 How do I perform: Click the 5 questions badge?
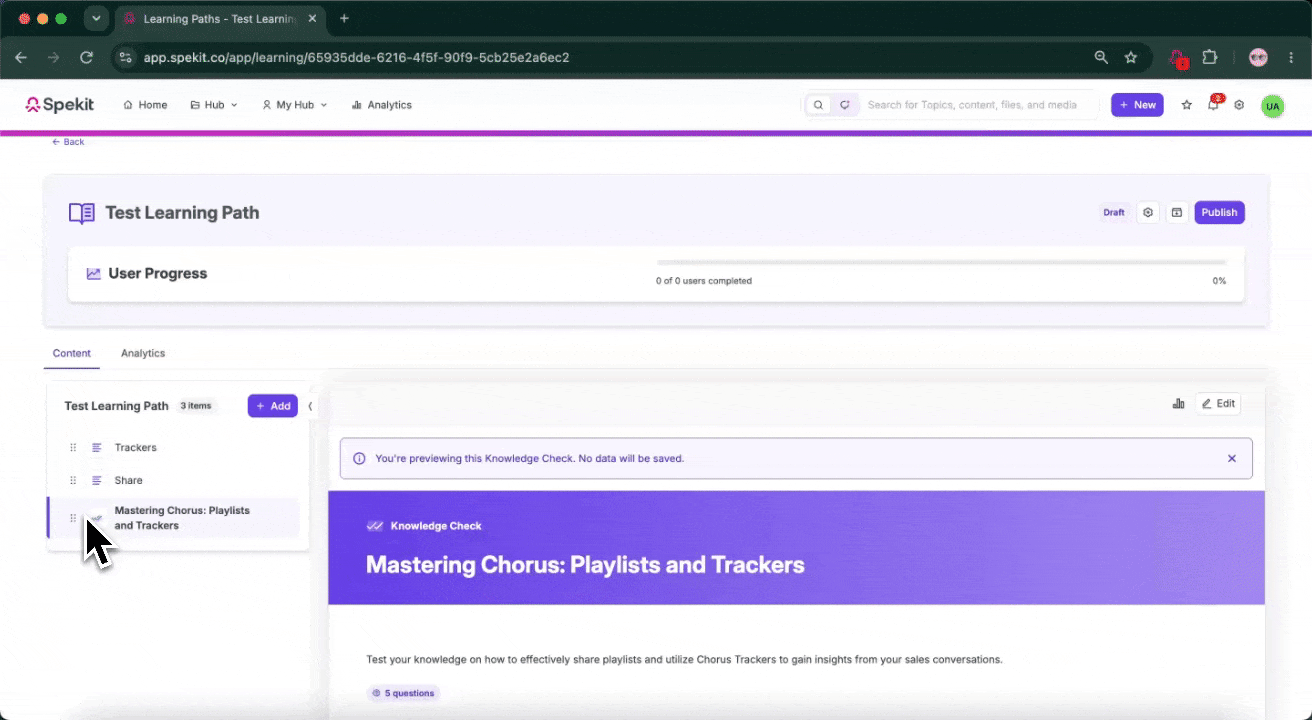[403, 693]
